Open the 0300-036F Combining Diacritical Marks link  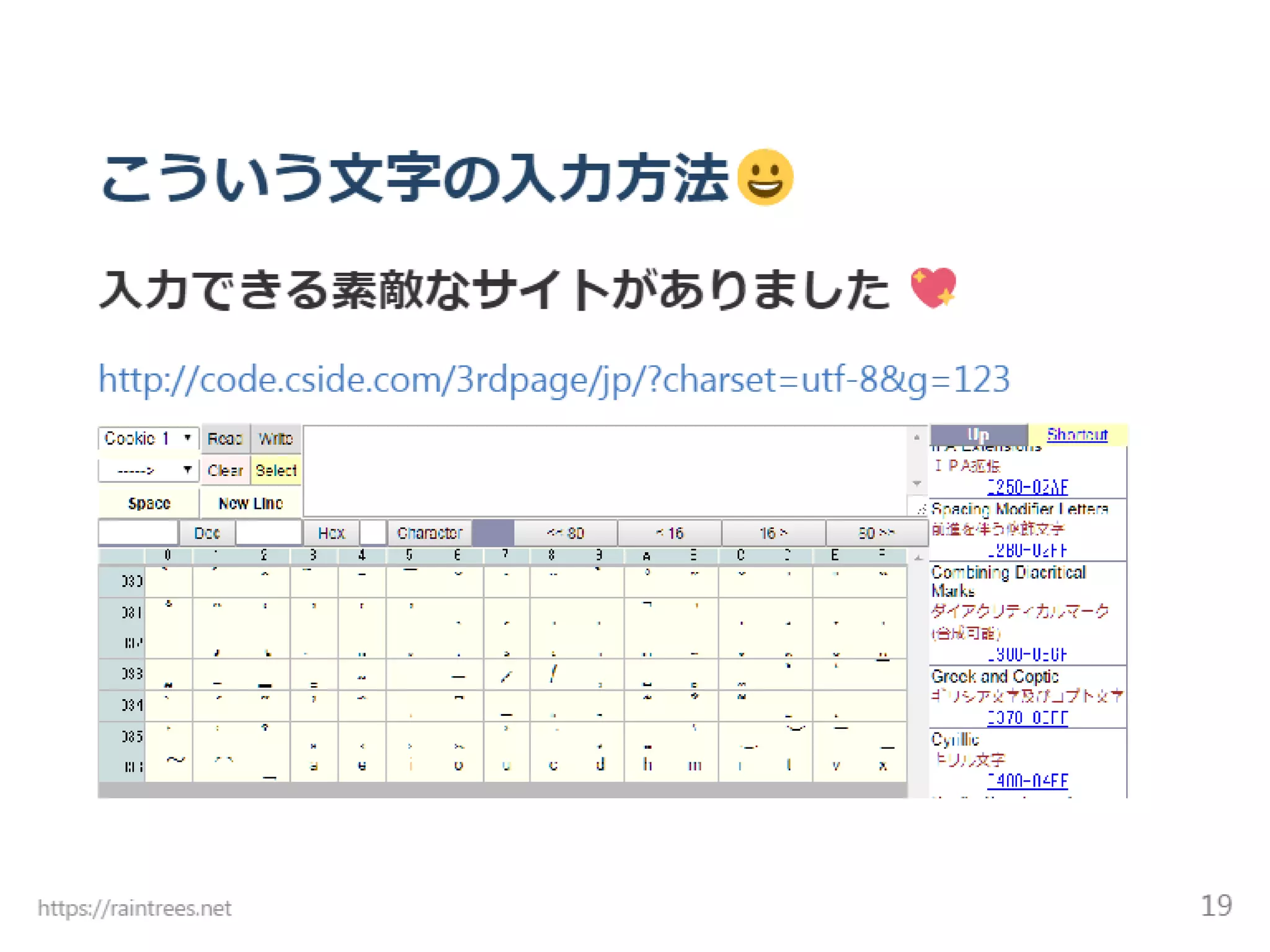1028,654
